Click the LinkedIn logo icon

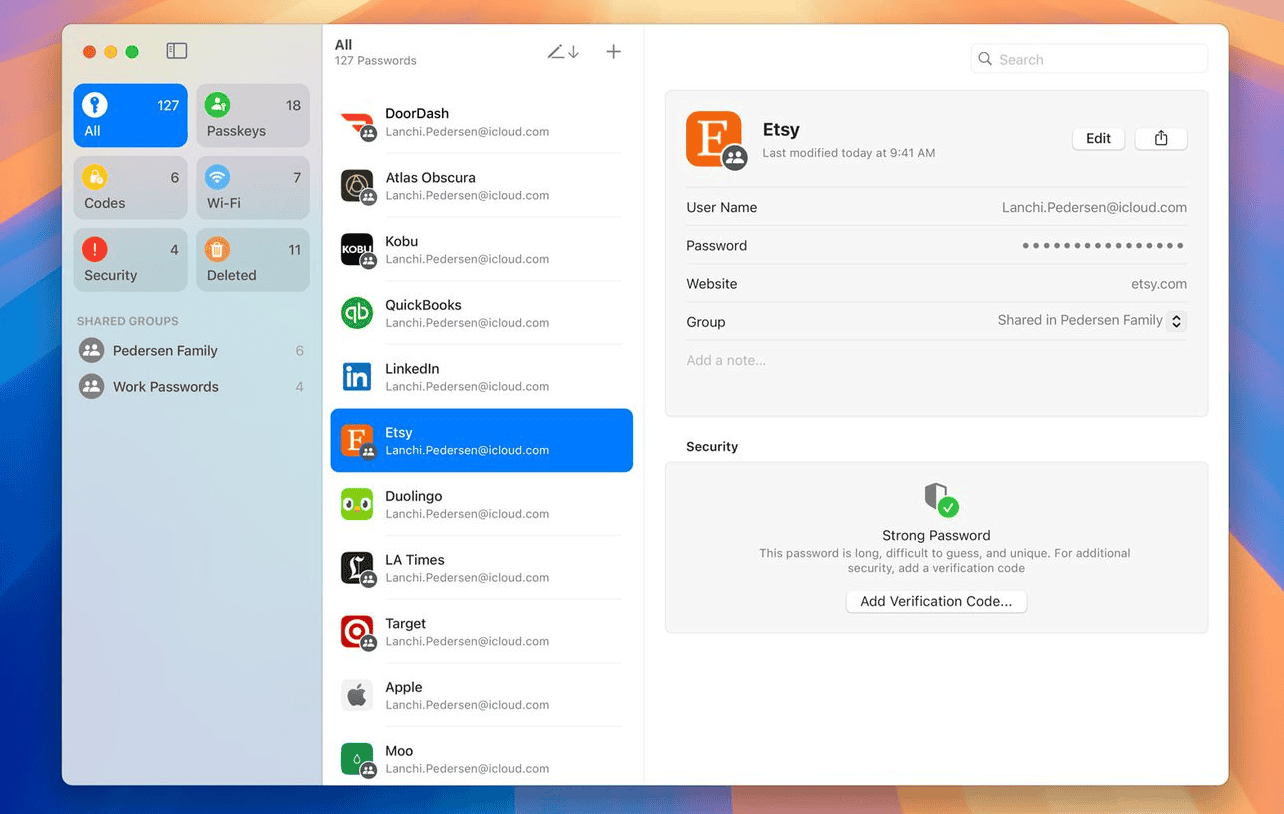click(357, 377)
